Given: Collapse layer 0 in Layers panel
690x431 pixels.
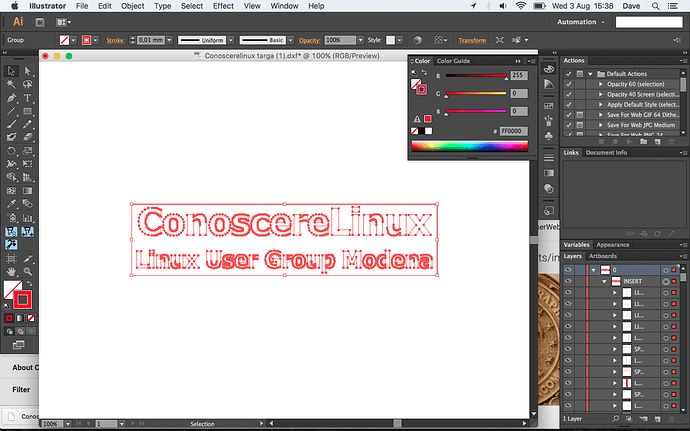Looking at the screenshot, I should tap(593, 270).
